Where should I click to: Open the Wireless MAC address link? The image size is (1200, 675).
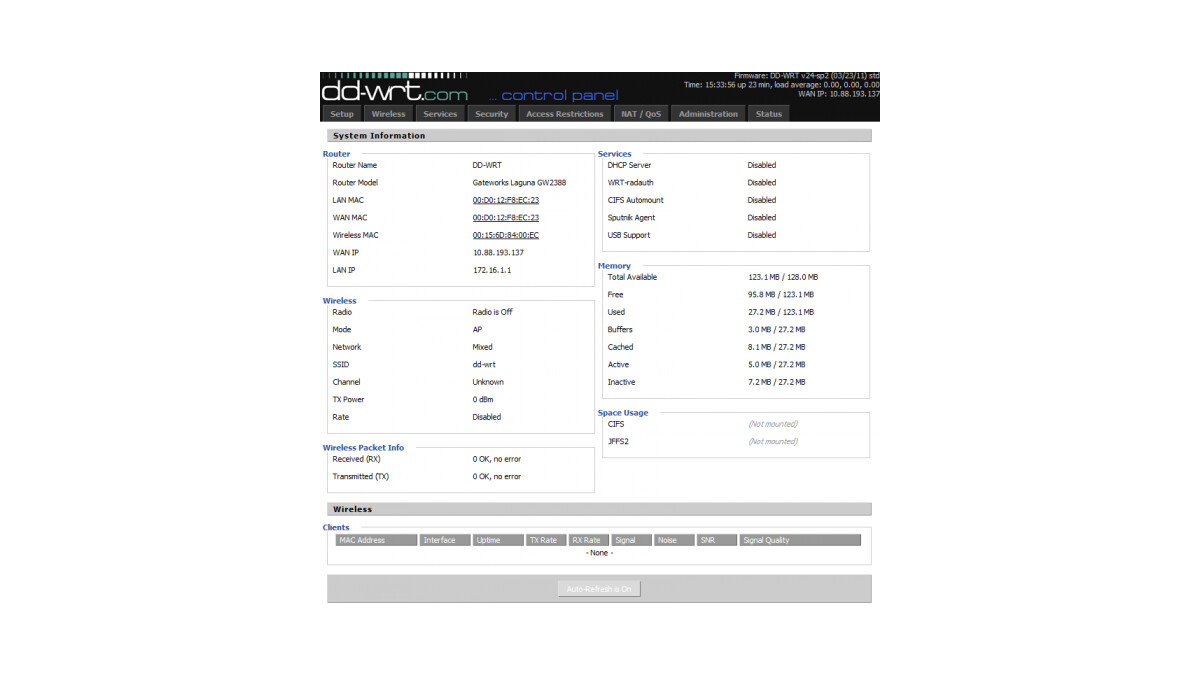[506, 234]
